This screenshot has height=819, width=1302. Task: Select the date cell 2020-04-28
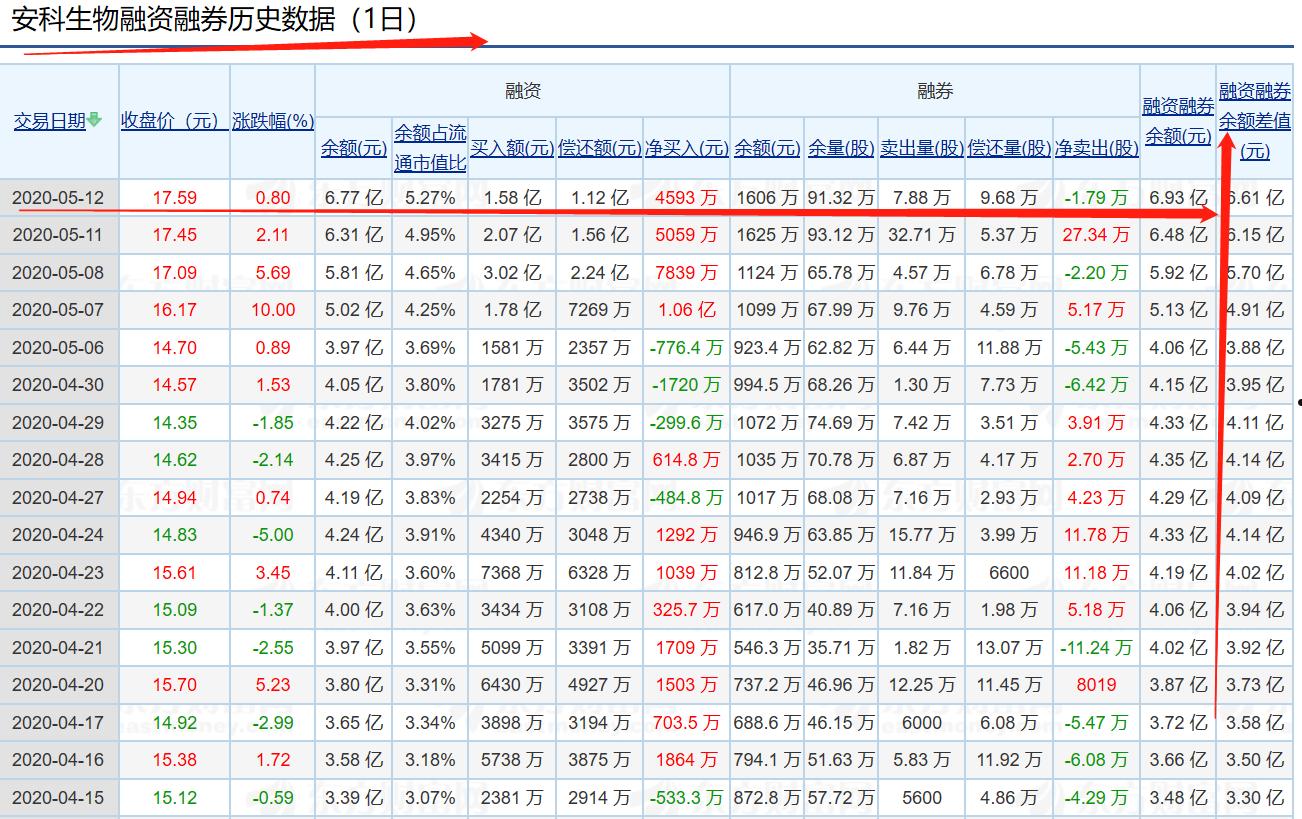pyautogui.click(x=58, y=460)
